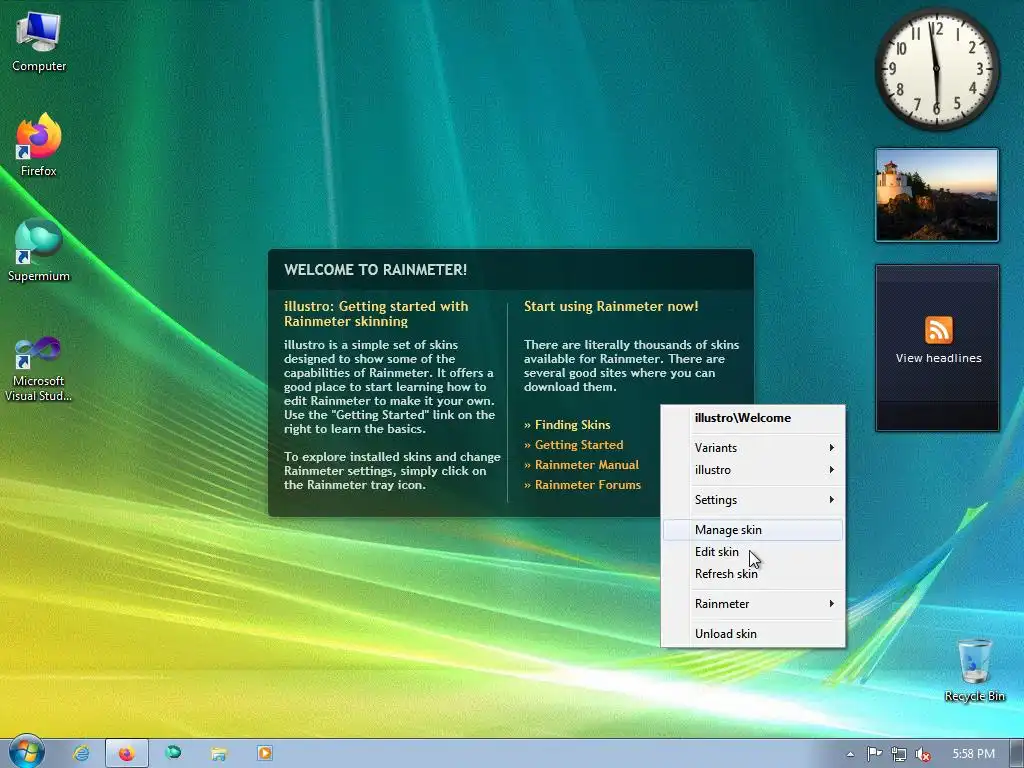This screenshot has height=768, width=1024.
Task: Click View headlines in feed gadget
Action: (x=938, y=358)
